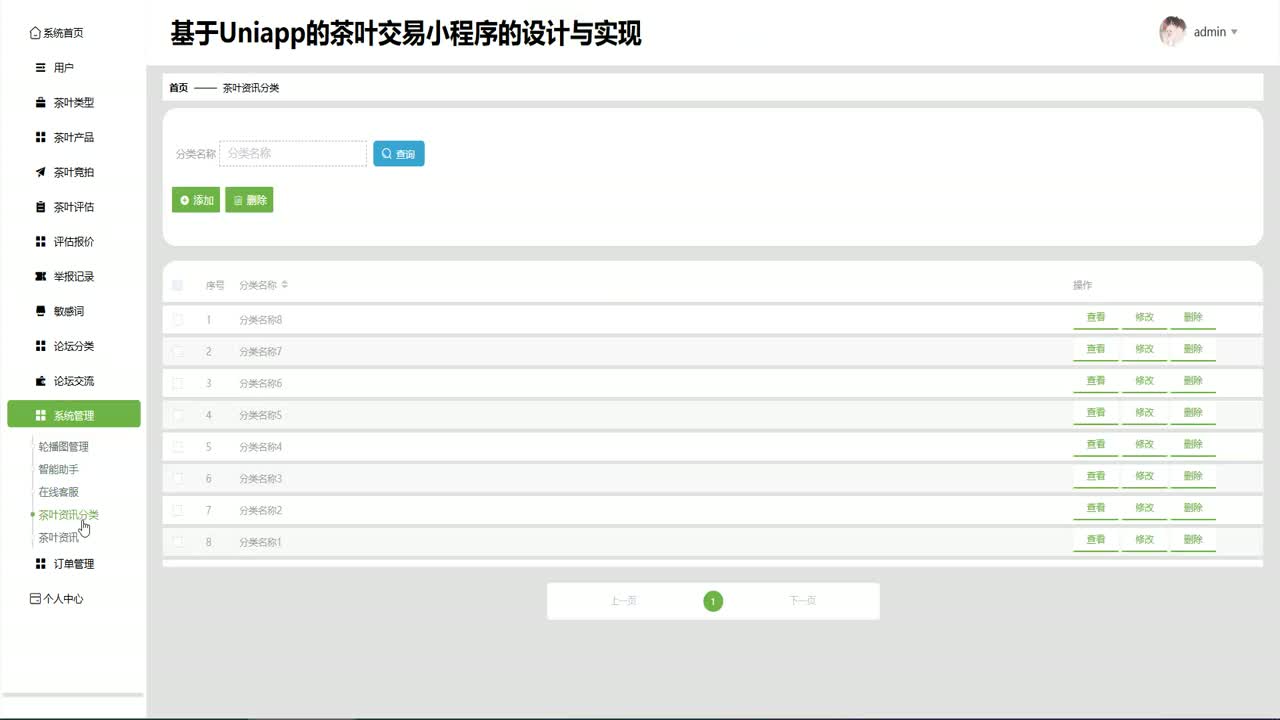Click the 评估报价 grid icon

pyautogui.click(x=41, y=241)
